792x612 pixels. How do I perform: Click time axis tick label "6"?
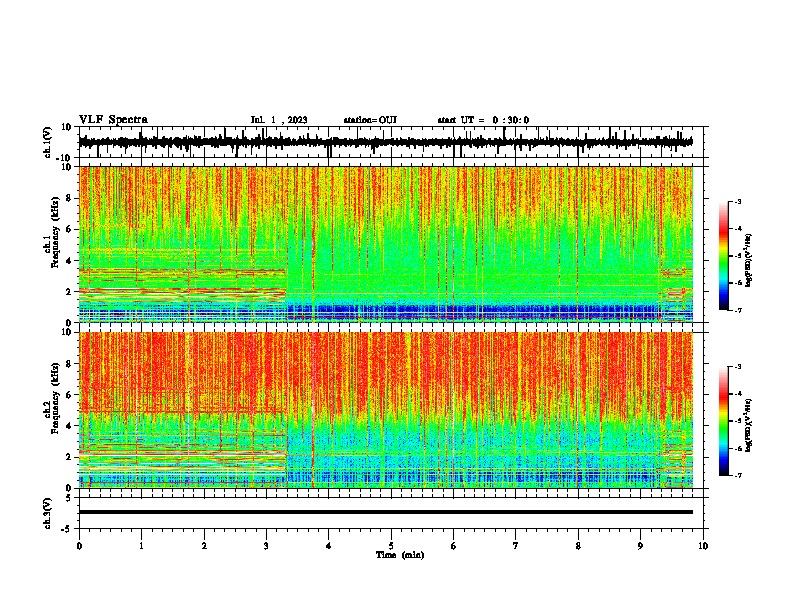pos(454,546)
